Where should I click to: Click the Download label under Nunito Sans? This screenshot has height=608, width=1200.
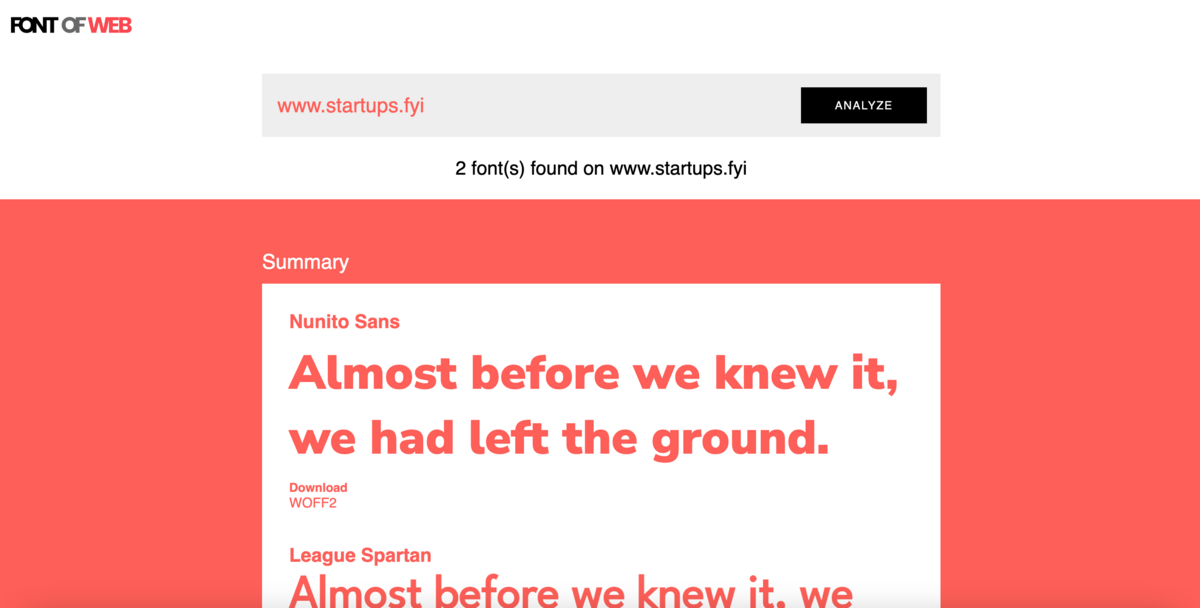(x=318, y=488)
